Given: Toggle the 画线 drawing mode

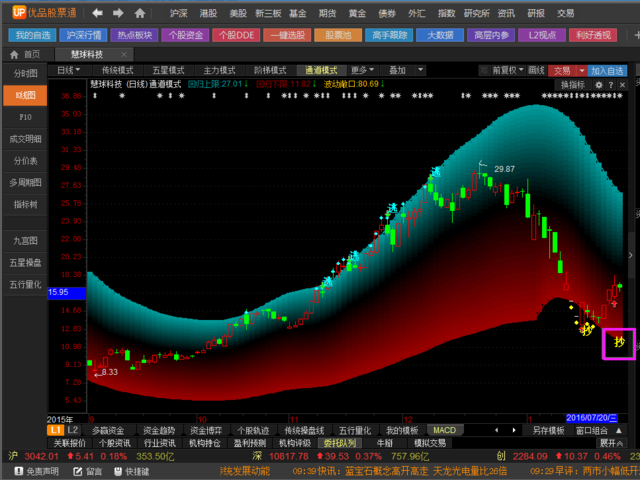Looking at the screenshot, I should (536, 71).
